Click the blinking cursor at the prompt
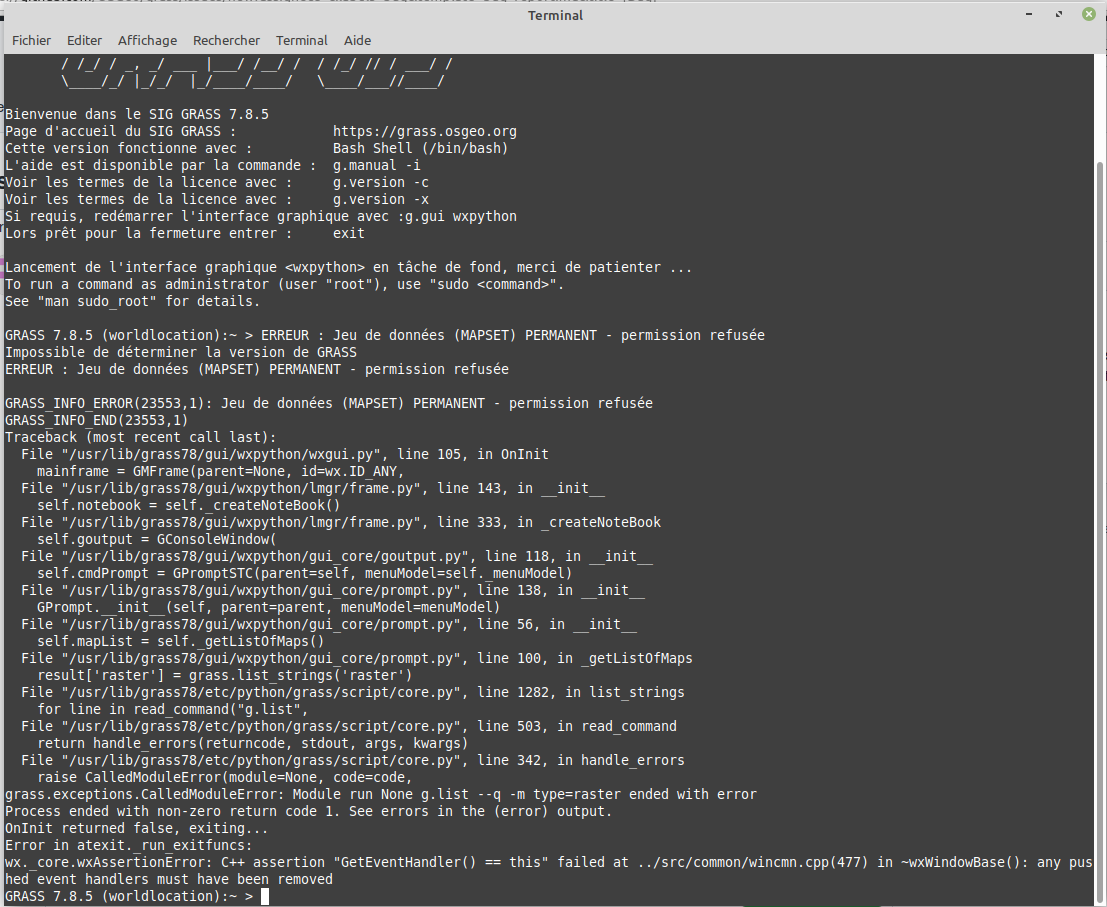1107x907 pixels. coord(264,896)
